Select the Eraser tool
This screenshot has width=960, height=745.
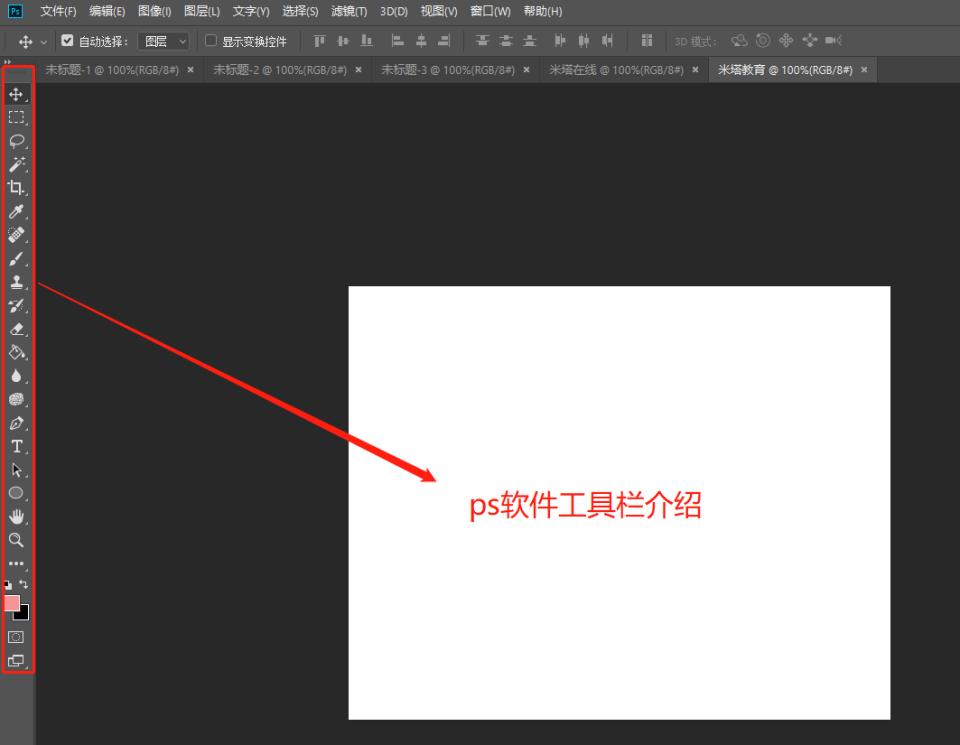tap(16, 330)
